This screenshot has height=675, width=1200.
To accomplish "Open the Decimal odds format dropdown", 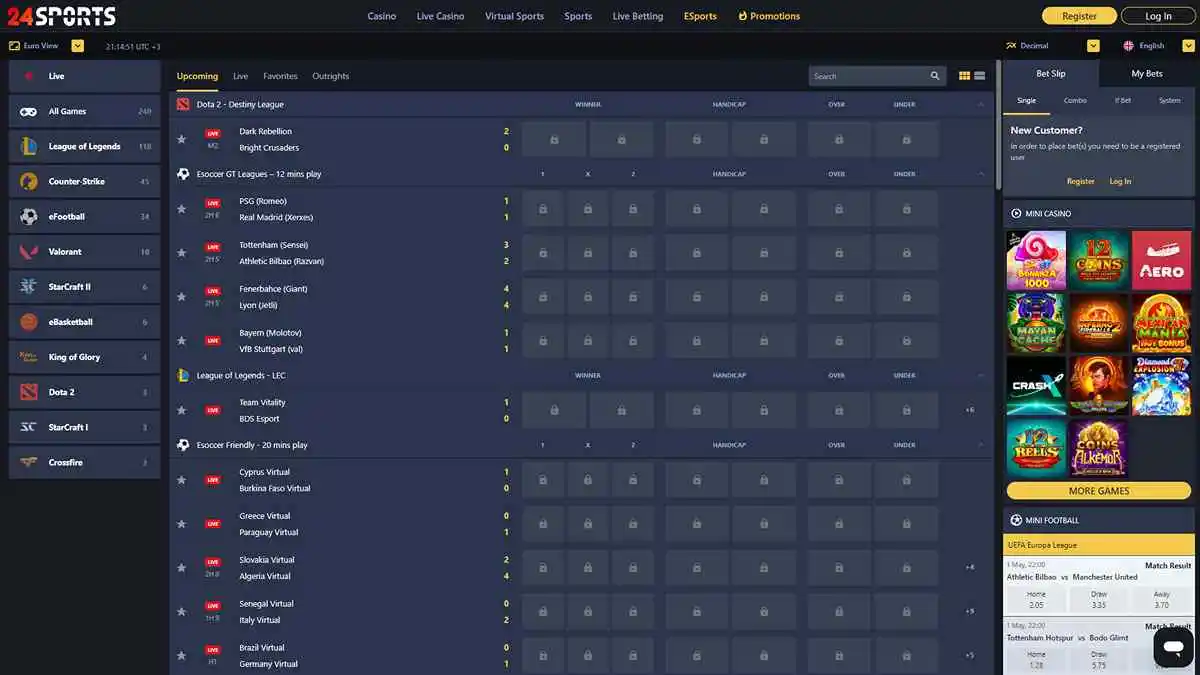I will [1093, 46].
